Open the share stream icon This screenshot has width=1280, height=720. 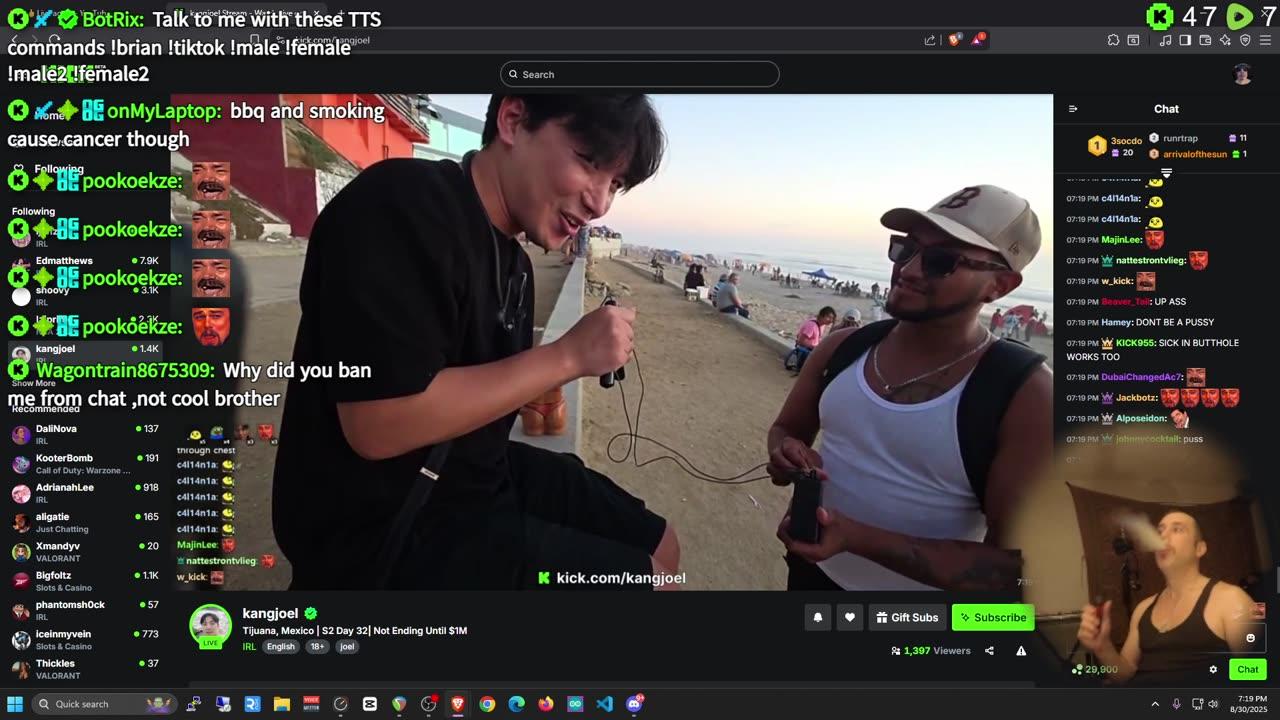(x=989, y=651)
